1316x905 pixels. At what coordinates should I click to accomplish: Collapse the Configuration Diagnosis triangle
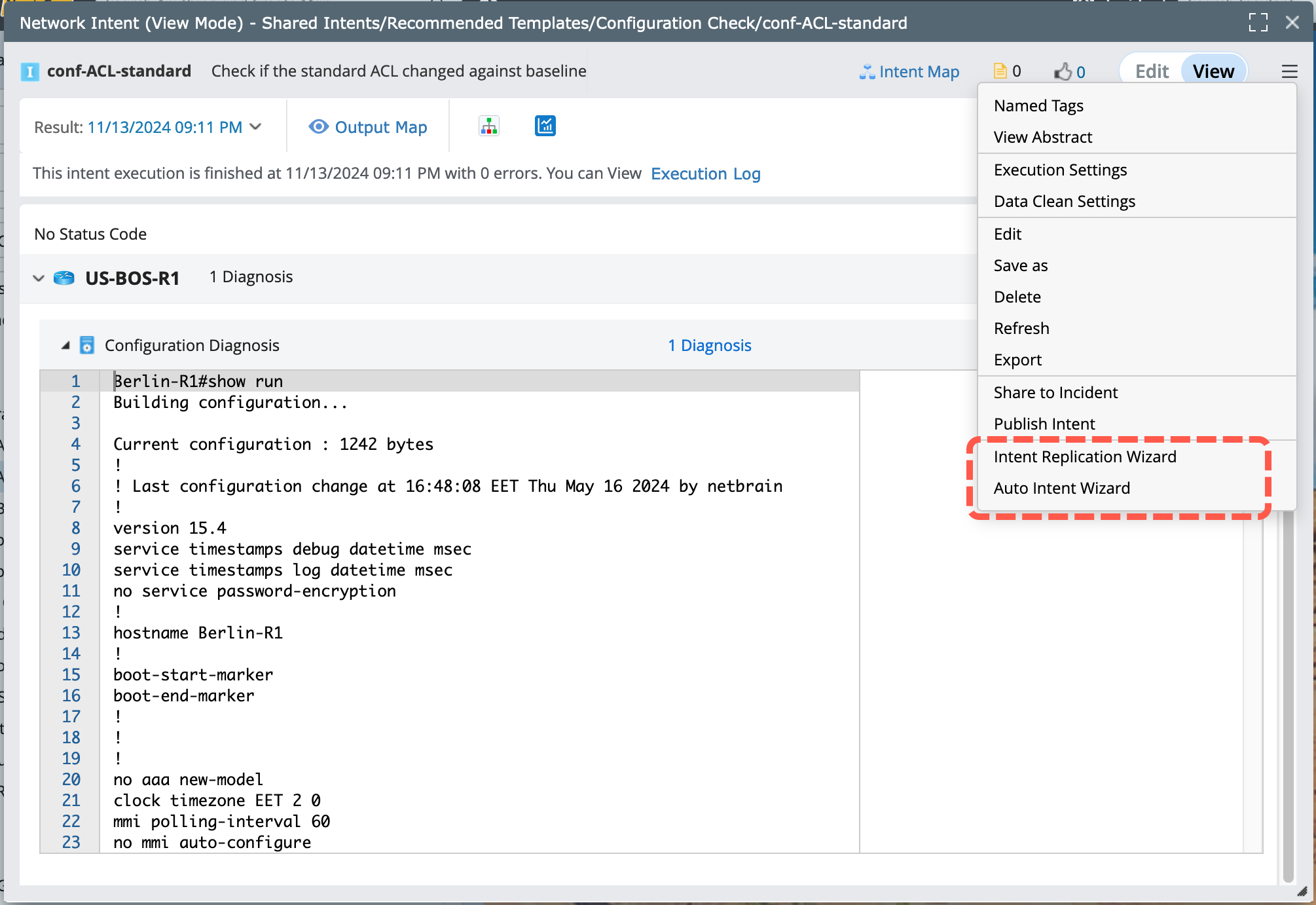(x=65, y=345)
